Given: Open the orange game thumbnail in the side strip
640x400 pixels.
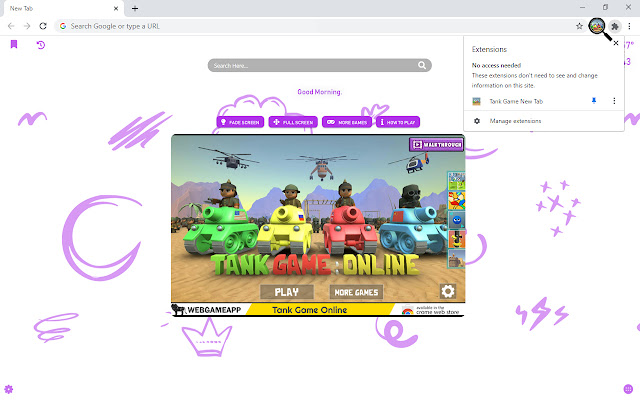Looking at the screenshot, I should pos(456,240).
